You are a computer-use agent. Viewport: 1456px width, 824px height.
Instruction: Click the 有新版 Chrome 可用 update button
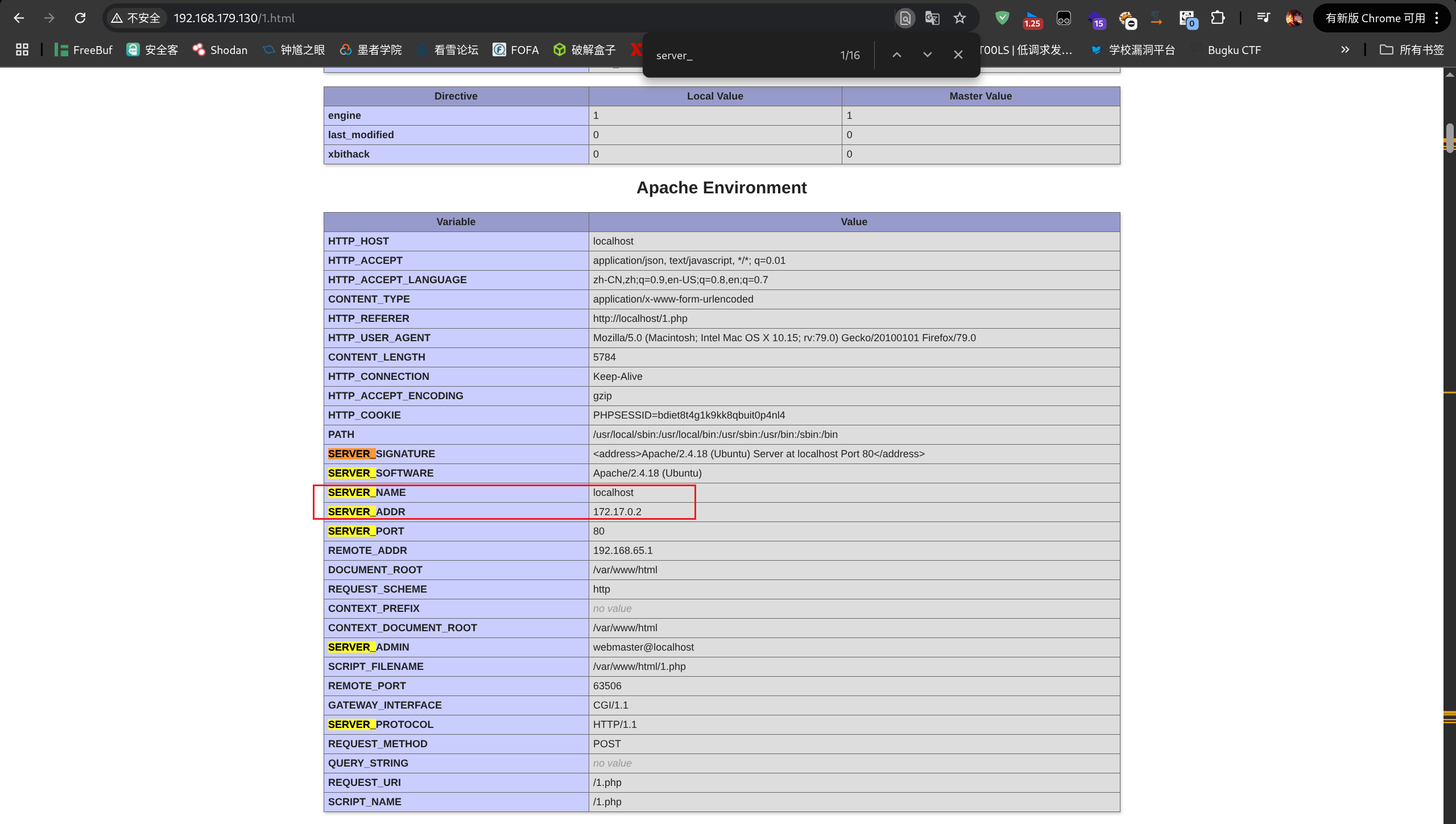(1375, 18)
